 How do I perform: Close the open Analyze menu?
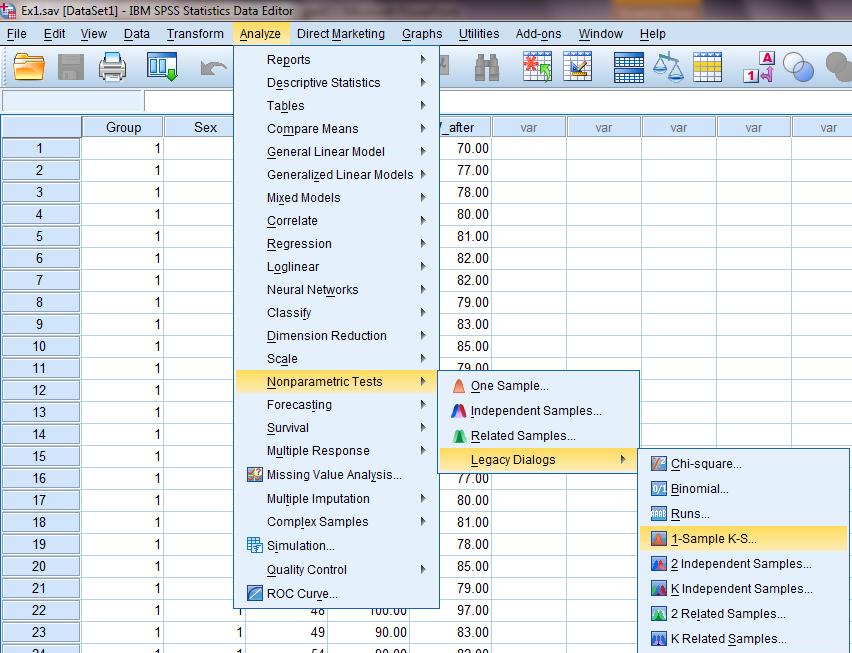point(260,34)
